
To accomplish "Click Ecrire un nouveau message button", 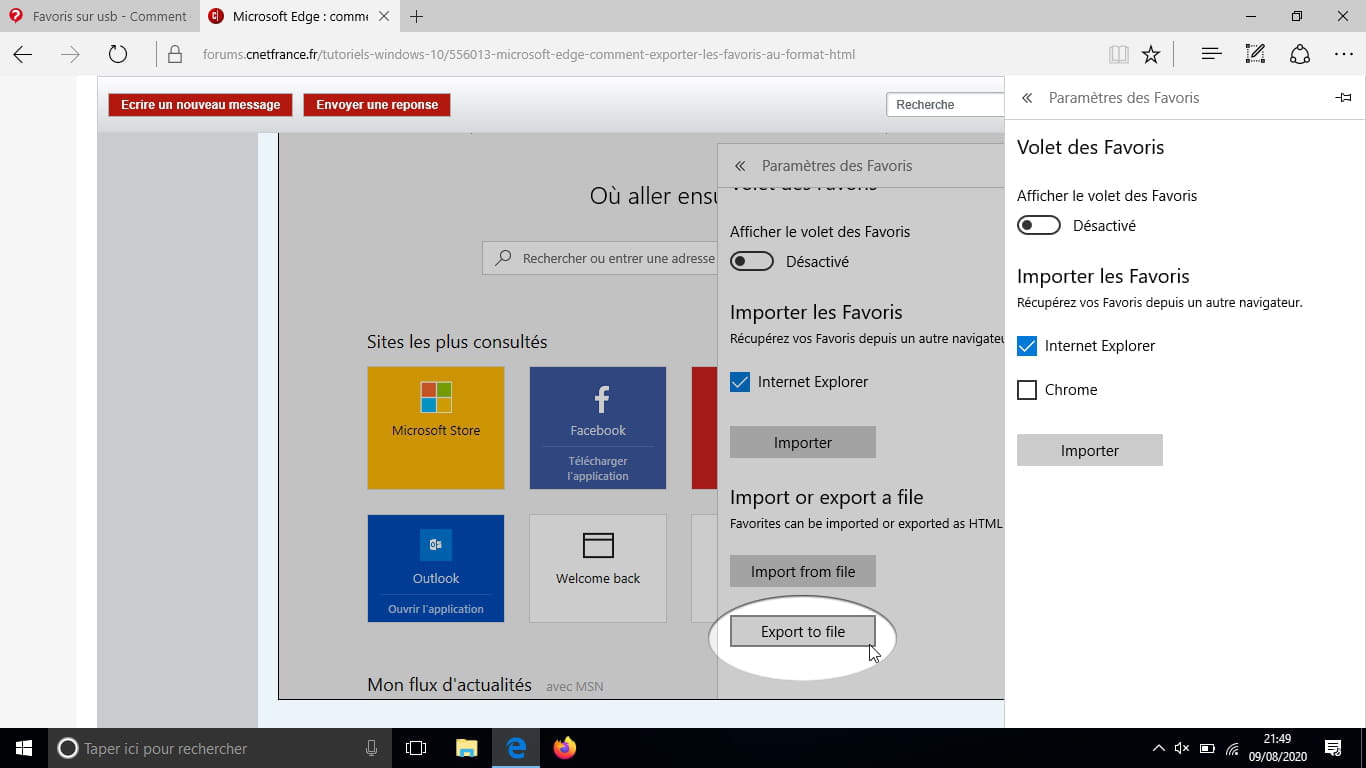I will pyautogui.click(x=201, y=105).
